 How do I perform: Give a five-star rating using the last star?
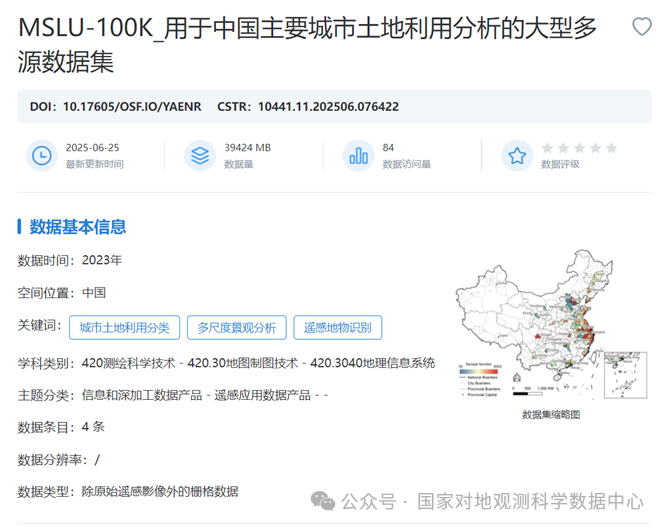pyautogui.click(x=611, y=148)
